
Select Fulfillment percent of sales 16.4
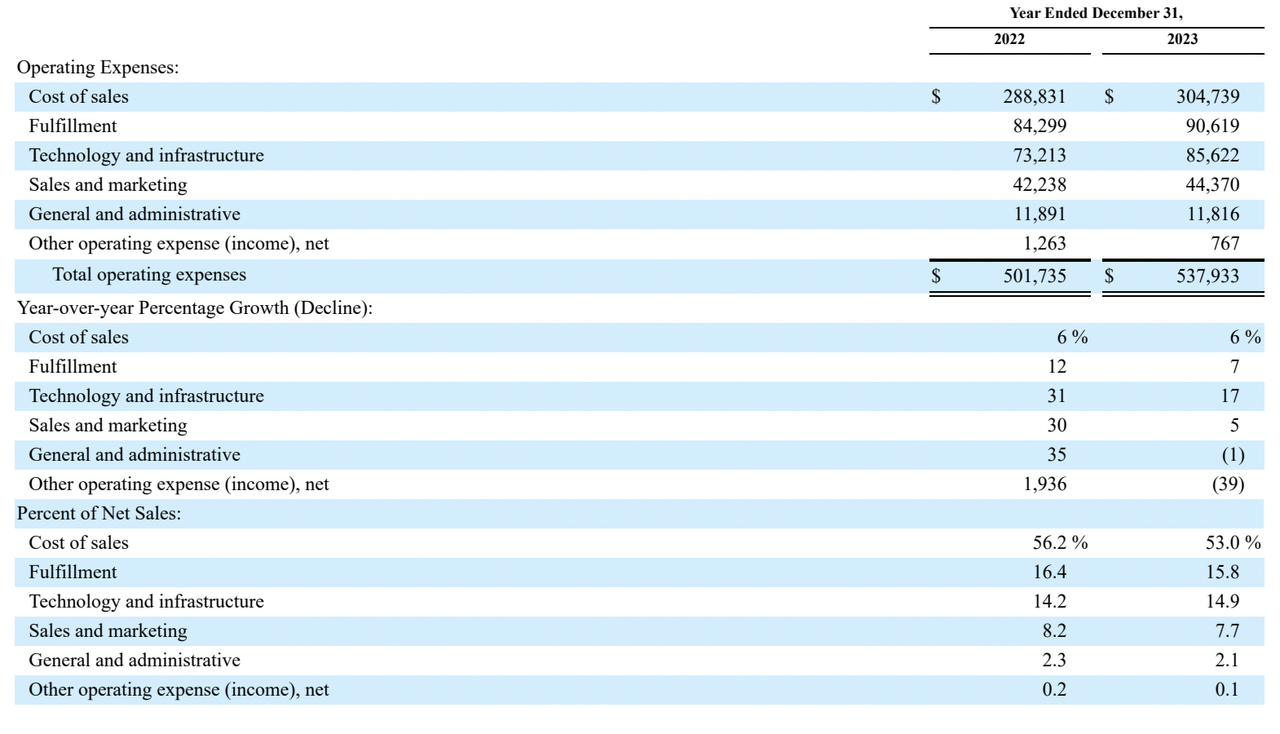[x=1050, y=572]
